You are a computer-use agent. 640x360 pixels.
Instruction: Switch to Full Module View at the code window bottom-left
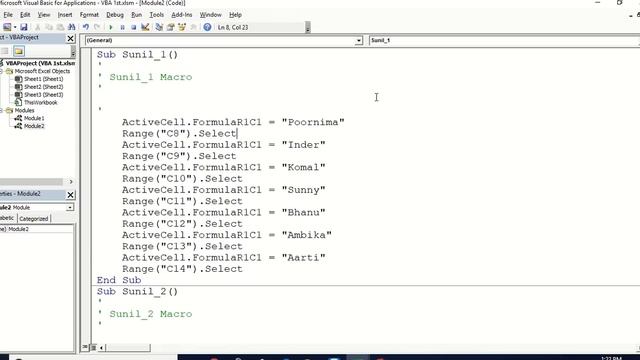pos(93,347)
